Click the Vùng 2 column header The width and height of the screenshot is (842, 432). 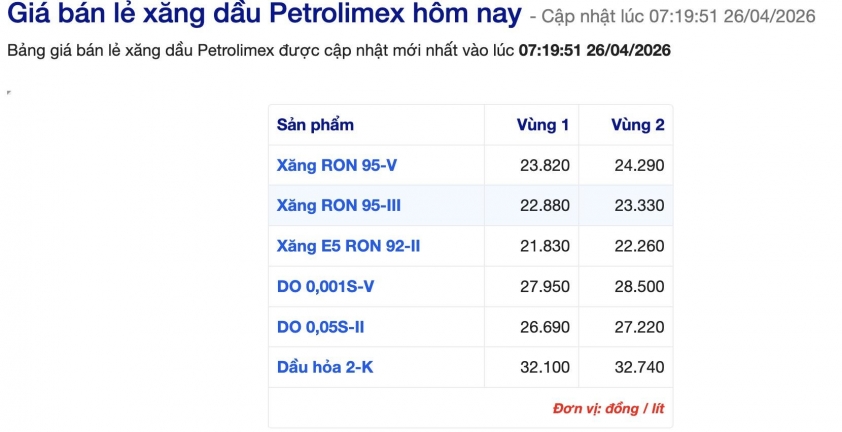point(638,125)
